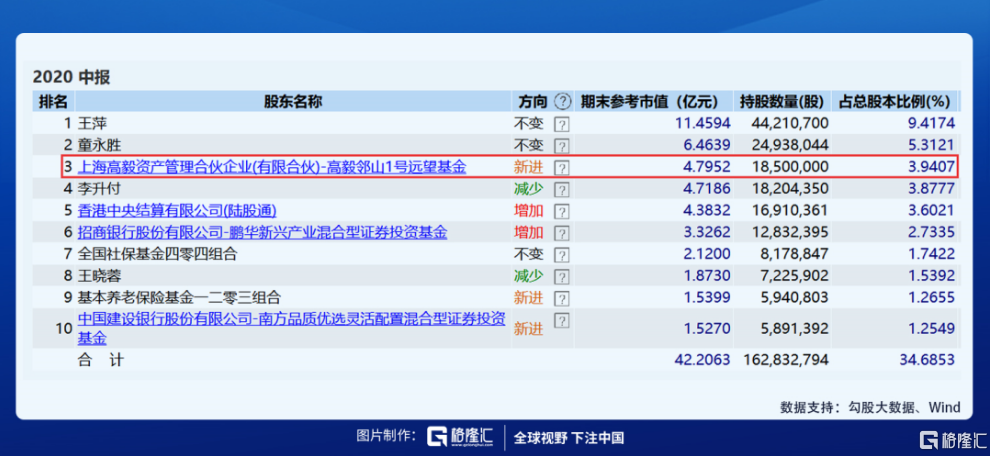Click share count 18,500,000
994x457 pixels.
pos(790,167)
